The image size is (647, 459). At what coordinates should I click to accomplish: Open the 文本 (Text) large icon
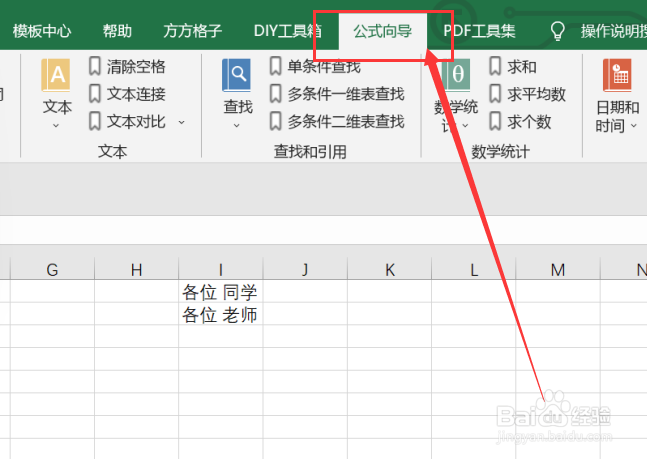tap(56, 75)
